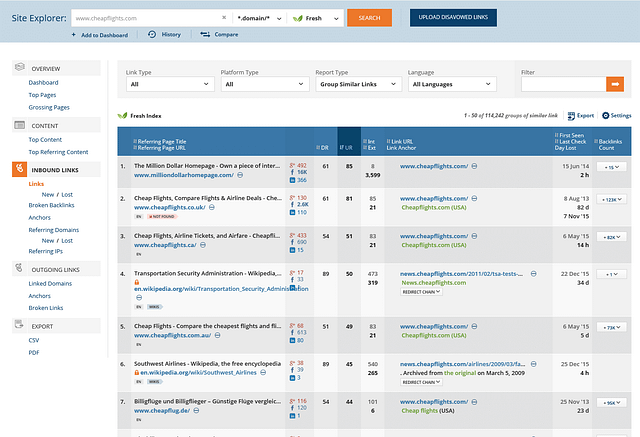640x437 pixels.
Task: Click Upload Disavowed Links button
Action: (x=452, y=18)
